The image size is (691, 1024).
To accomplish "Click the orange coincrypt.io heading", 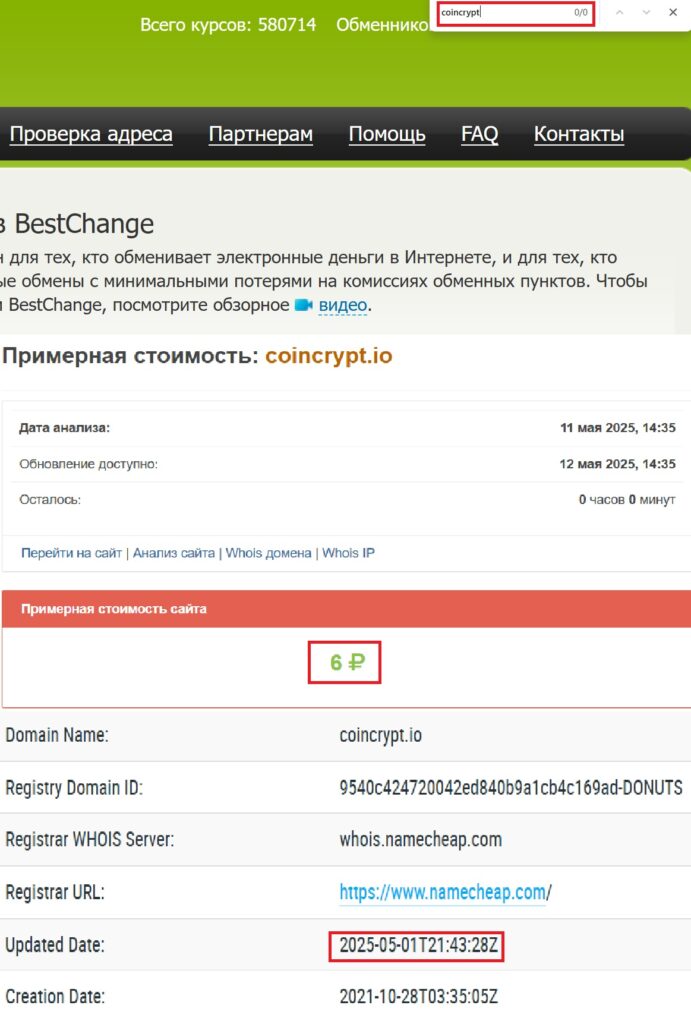I will [x=329, y=356].
